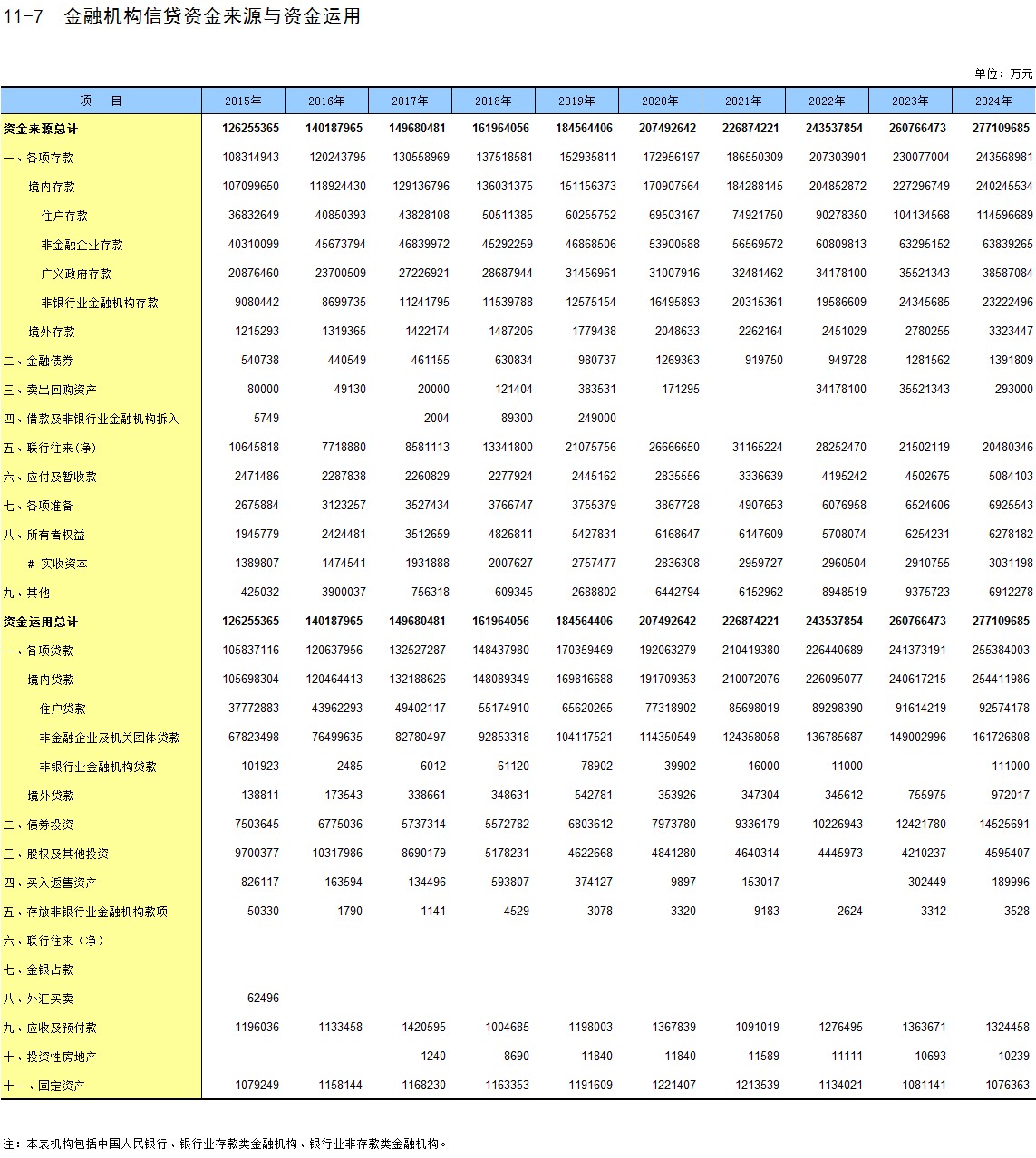Click the 2015年 其他 value -425032
Screen dimensions: 1036x1158
coord(257,592)
